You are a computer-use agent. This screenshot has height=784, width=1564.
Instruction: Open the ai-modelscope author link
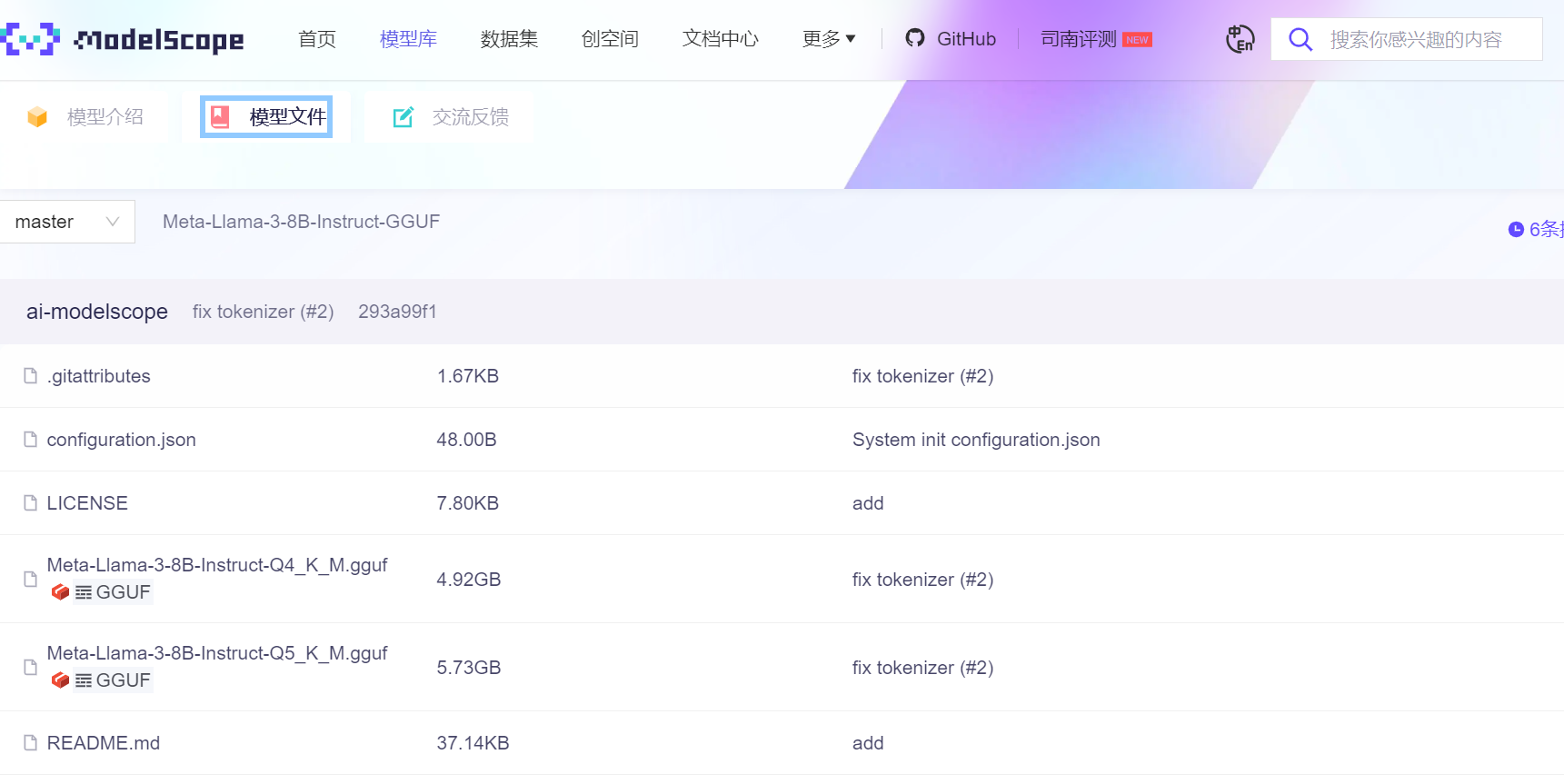97,312
